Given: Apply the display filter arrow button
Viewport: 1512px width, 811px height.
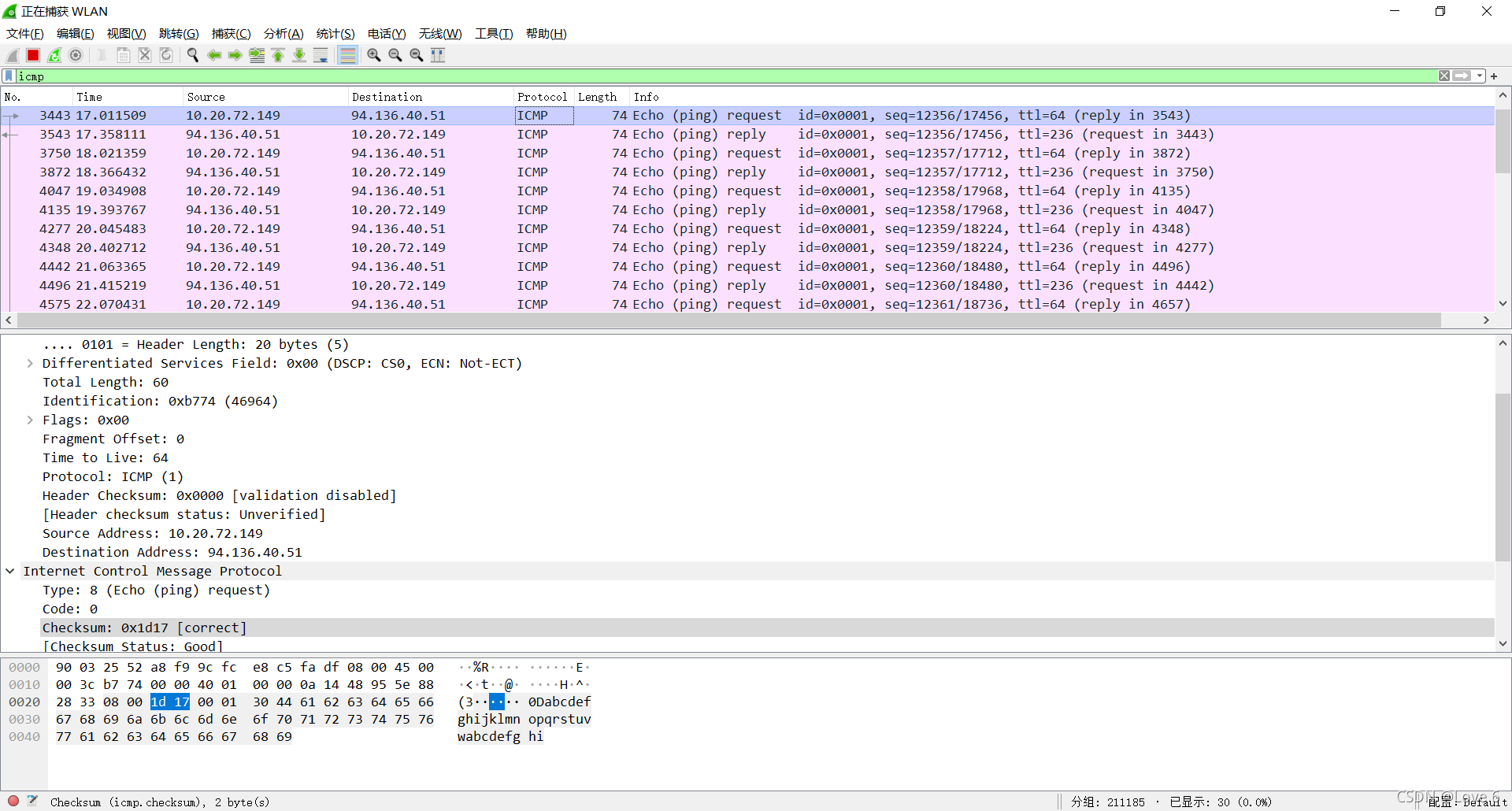Looking at the screenshot, I should 1462,76.
